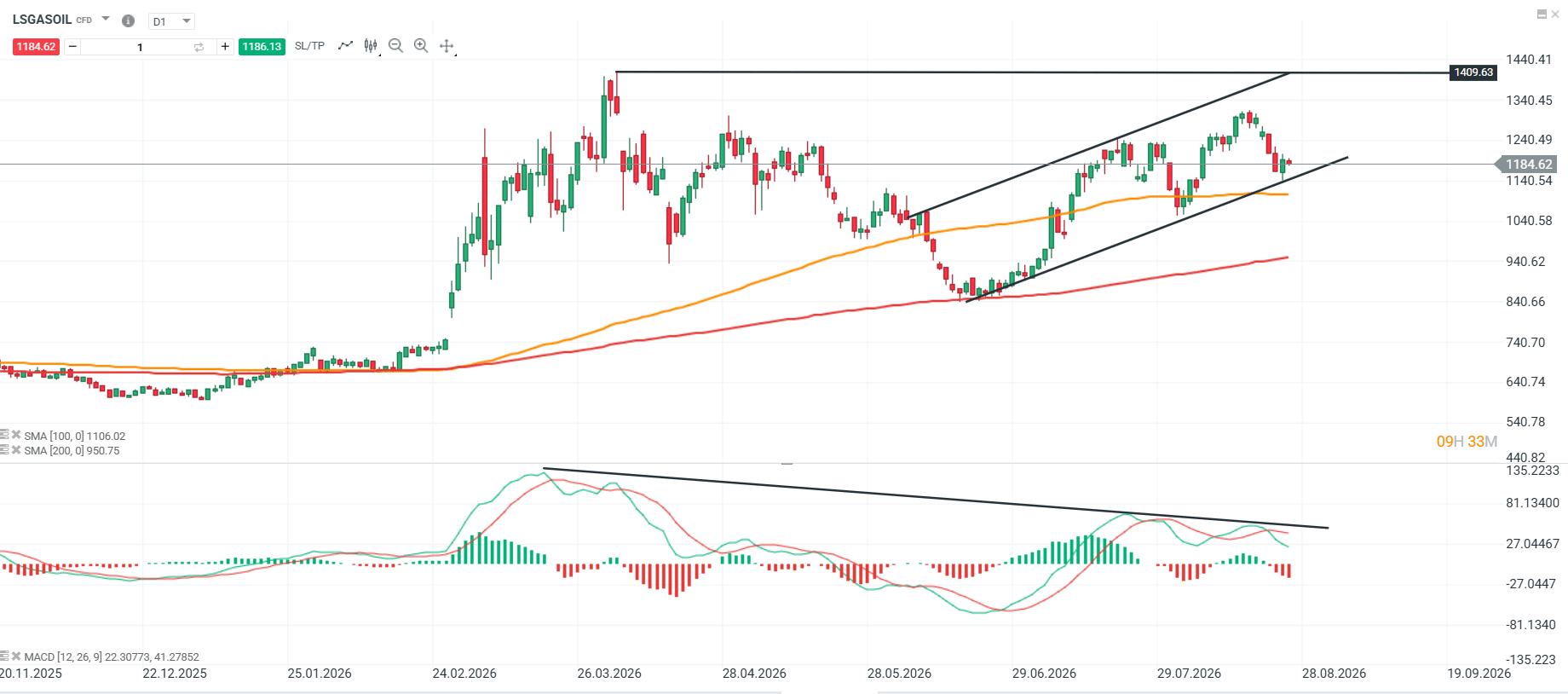Select the crosshair move tool
This screenshot has width=1568, height=694.
click(x=447, y=46)
